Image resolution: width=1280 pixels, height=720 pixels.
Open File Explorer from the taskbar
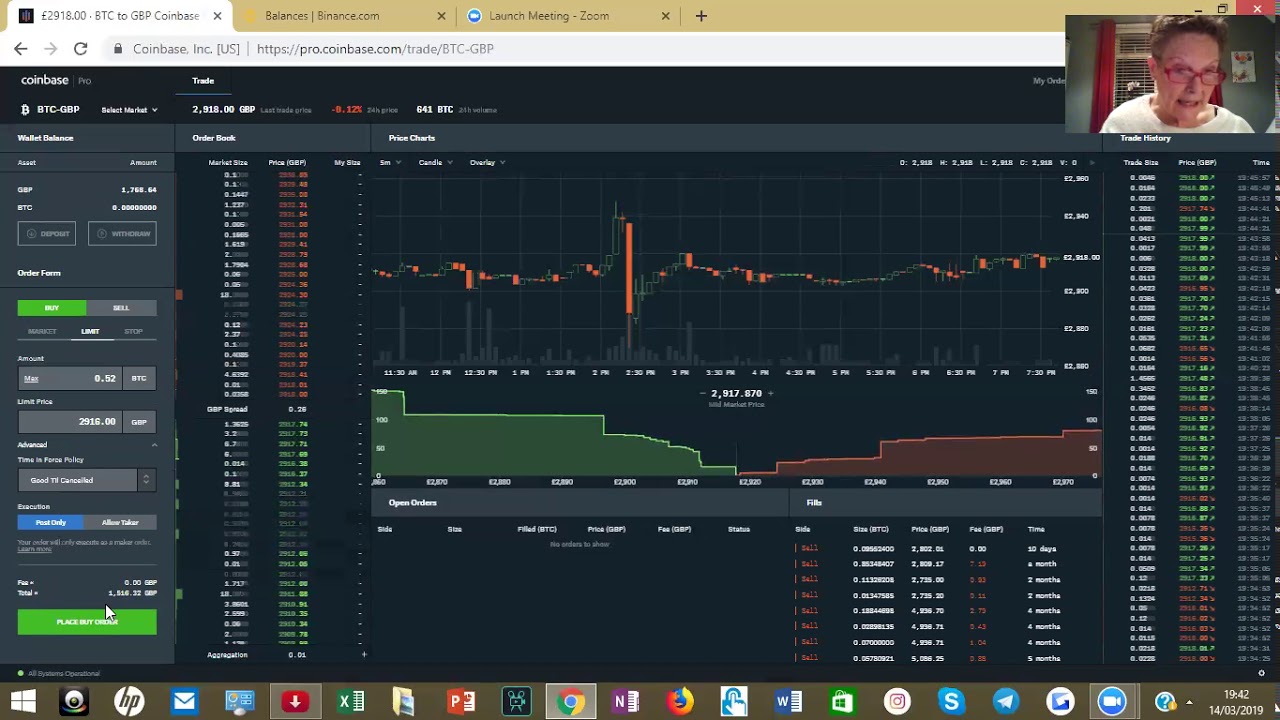click(x=405, y=701)
